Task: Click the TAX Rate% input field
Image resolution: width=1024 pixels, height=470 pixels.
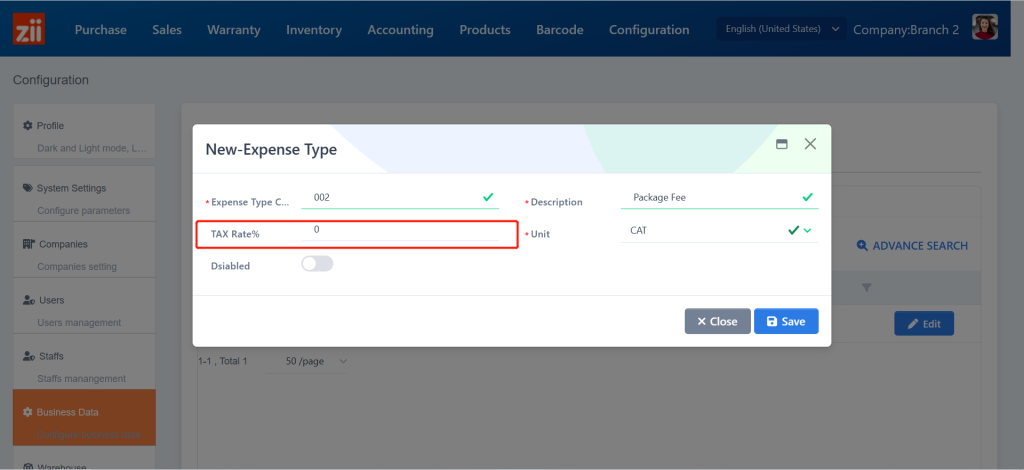Action: coord(410,230)
